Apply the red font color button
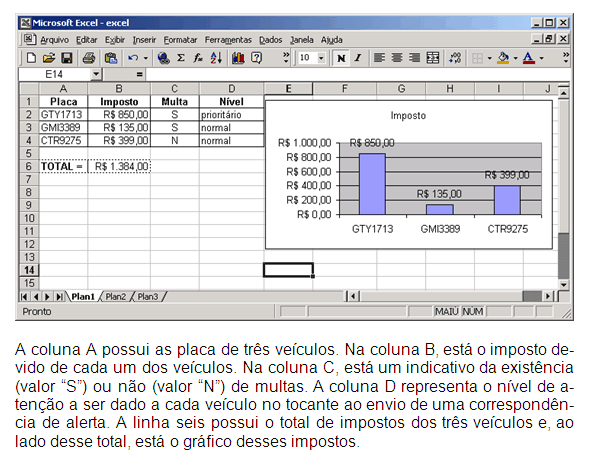The width and height of the screenshot is (591, 472). 529,58
